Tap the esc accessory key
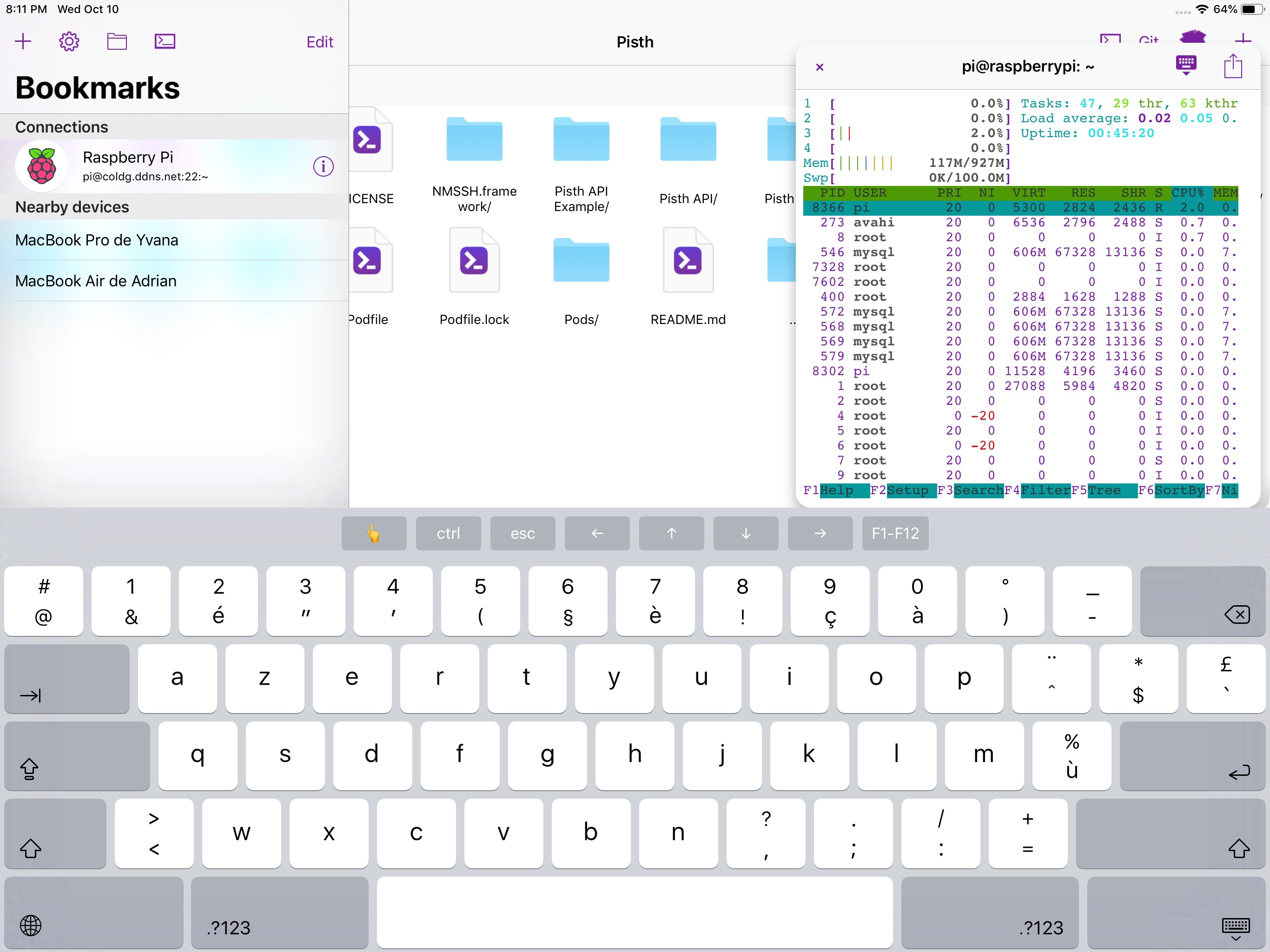This screenshot has height=952, width=1270. coord(523,534)
